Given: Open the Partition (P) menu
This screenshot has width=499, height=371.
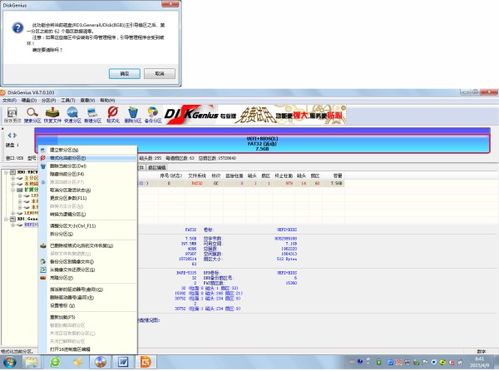Looking at the screenshot, I should click(x=49, y=100).
